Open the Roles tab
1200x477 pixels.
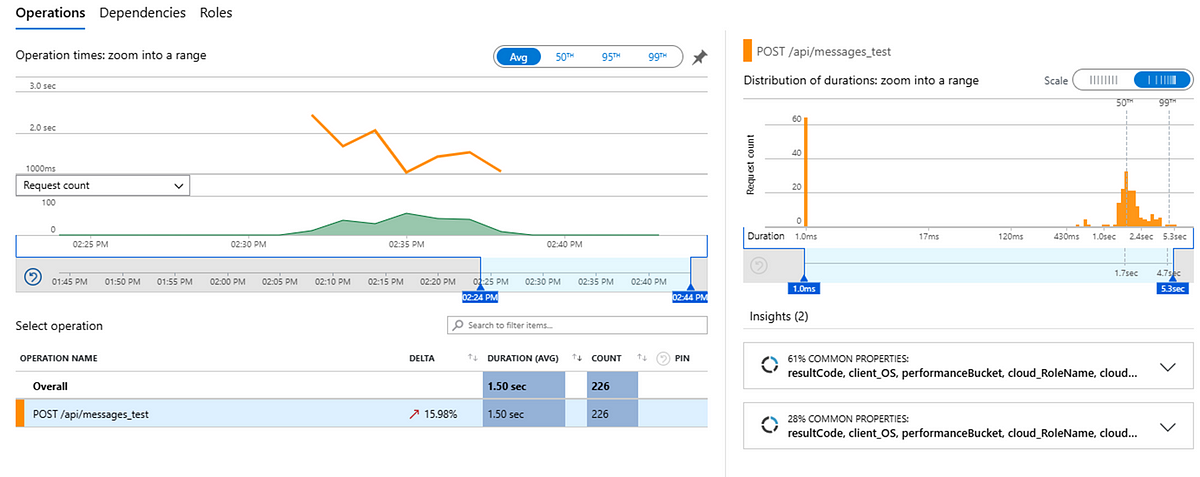(x=217, y=13)
